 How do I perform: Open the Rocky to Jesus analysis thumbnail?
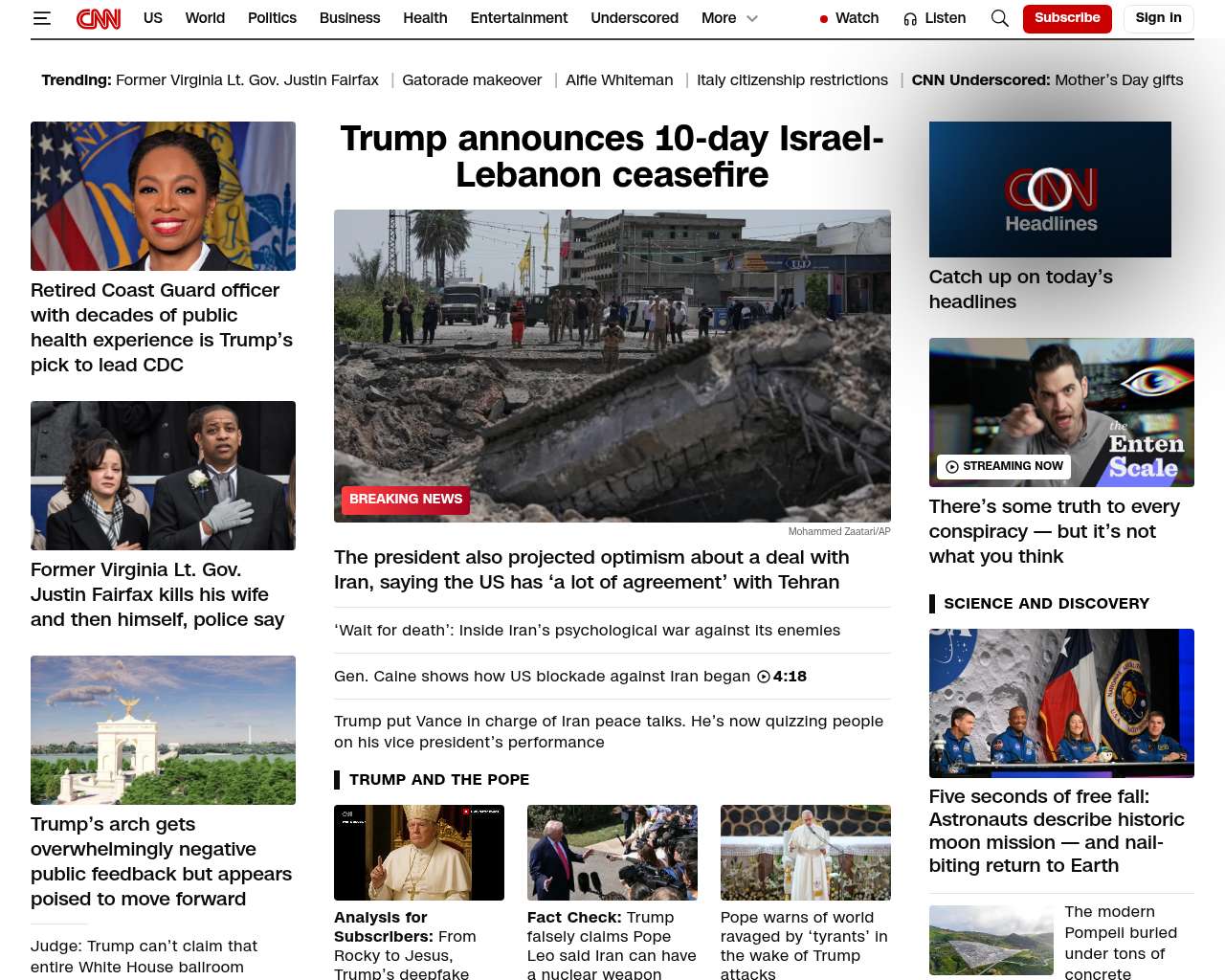[x=419, y=853]
